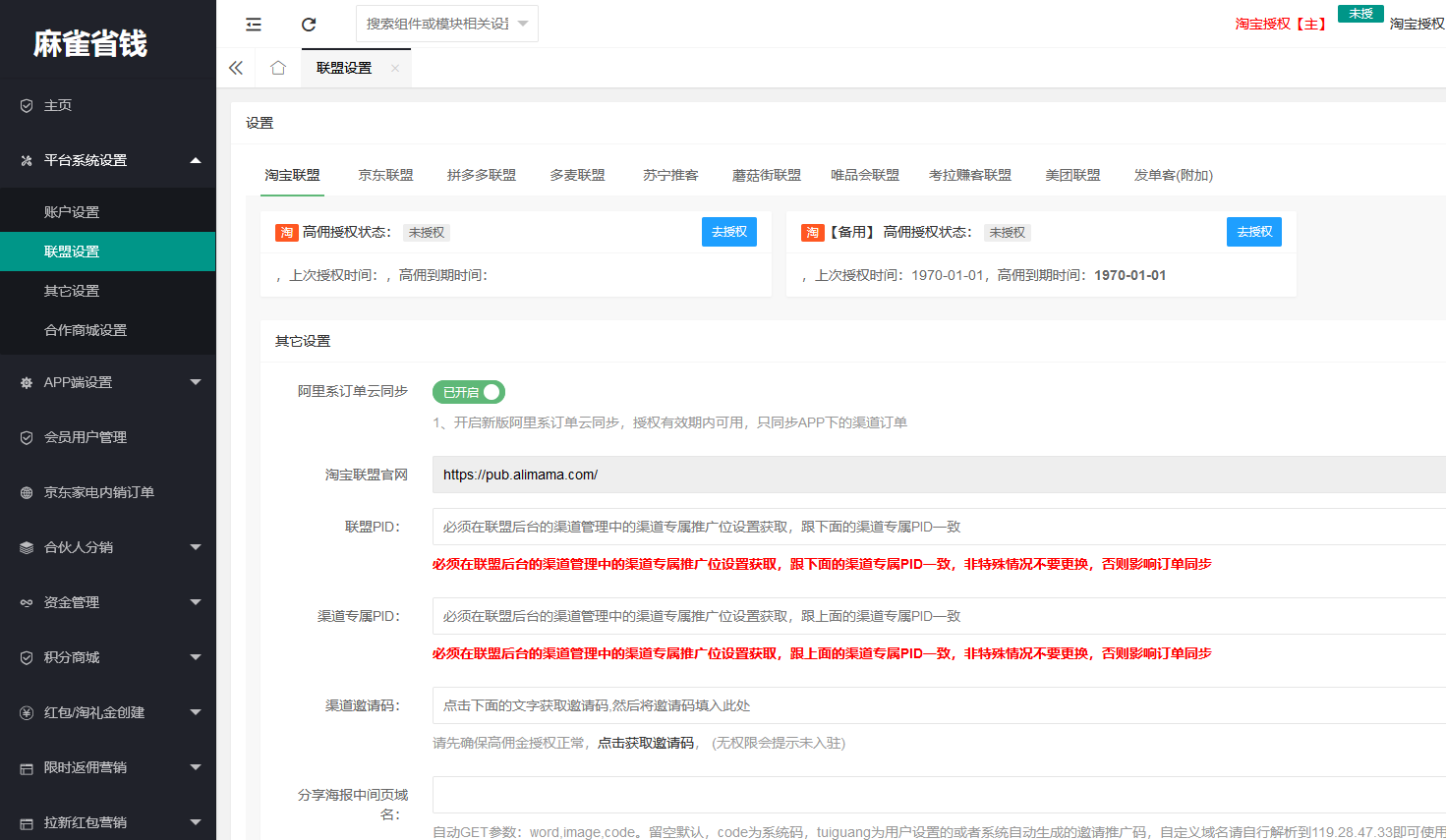The width and height of the screenshot is (1446, 840).
Task: Click the 未授权 status tag in the 【备用】 card
Action: pos(1008,233)
